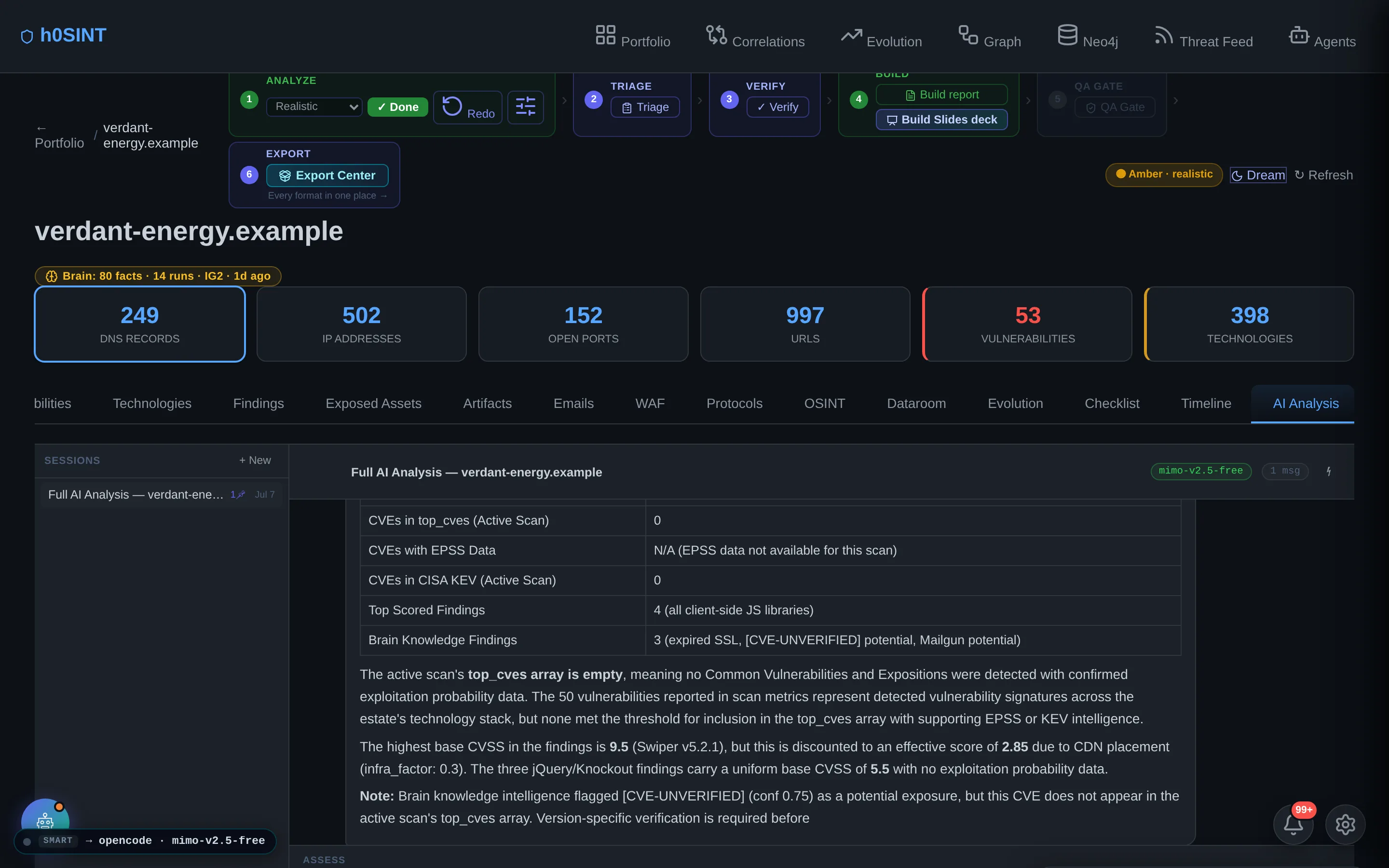This screenshot has width=1389, height=868.
Task: Select the 502 IP Addresses card
Action: [361, 324]
